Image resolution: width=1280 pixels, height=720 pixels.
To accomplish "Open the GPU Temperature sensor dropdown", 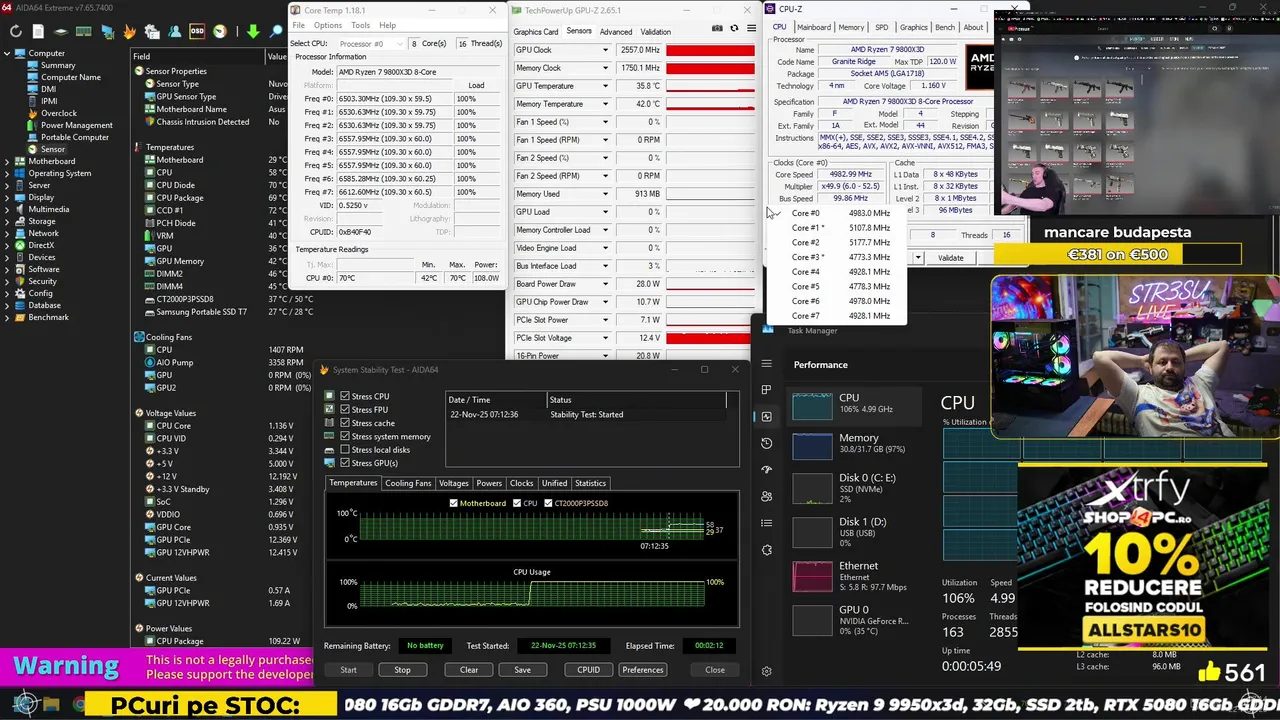I will (x=605, y=86).
